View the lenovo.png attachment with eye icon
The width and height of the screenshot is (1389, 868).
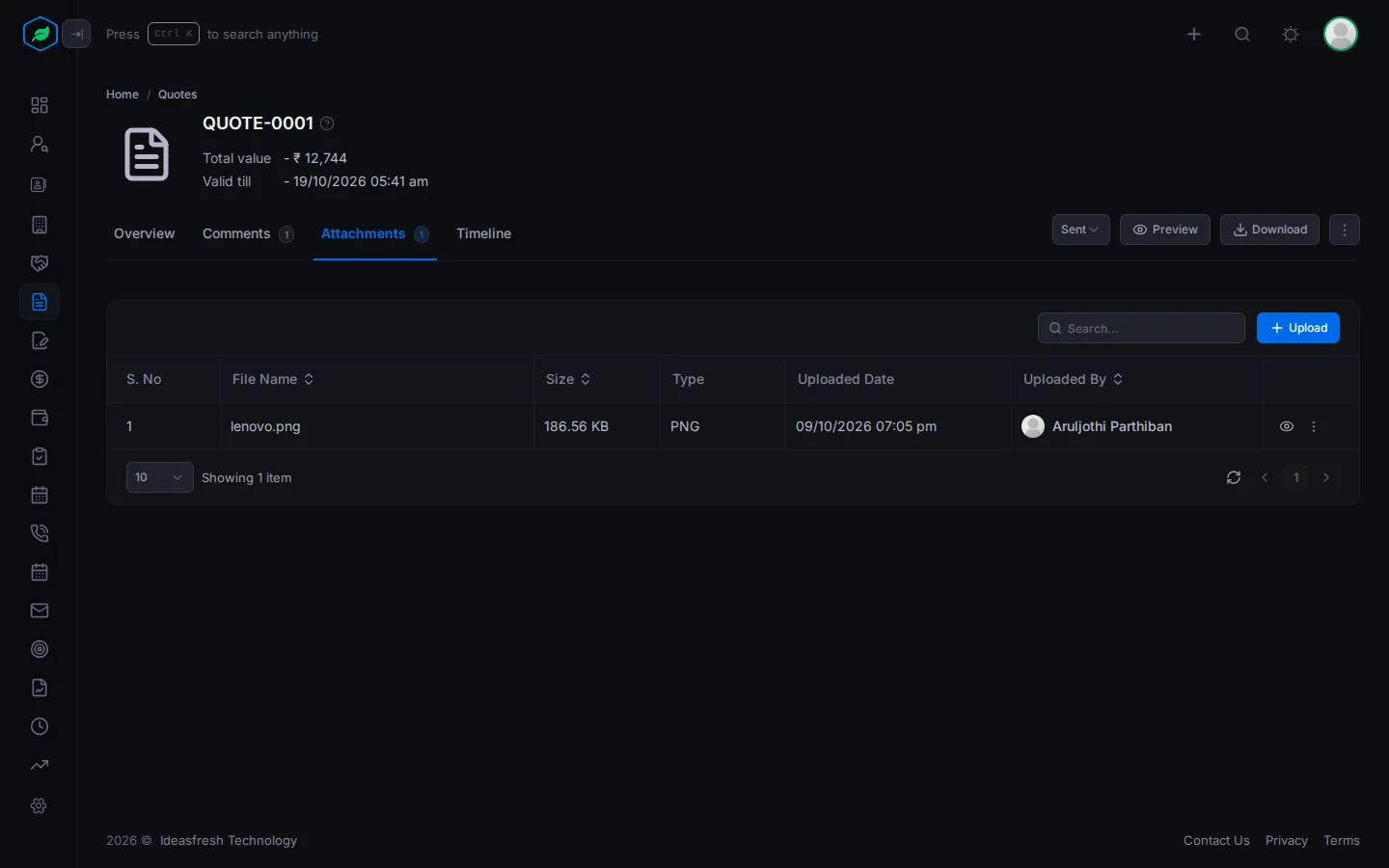point(1287,426)
